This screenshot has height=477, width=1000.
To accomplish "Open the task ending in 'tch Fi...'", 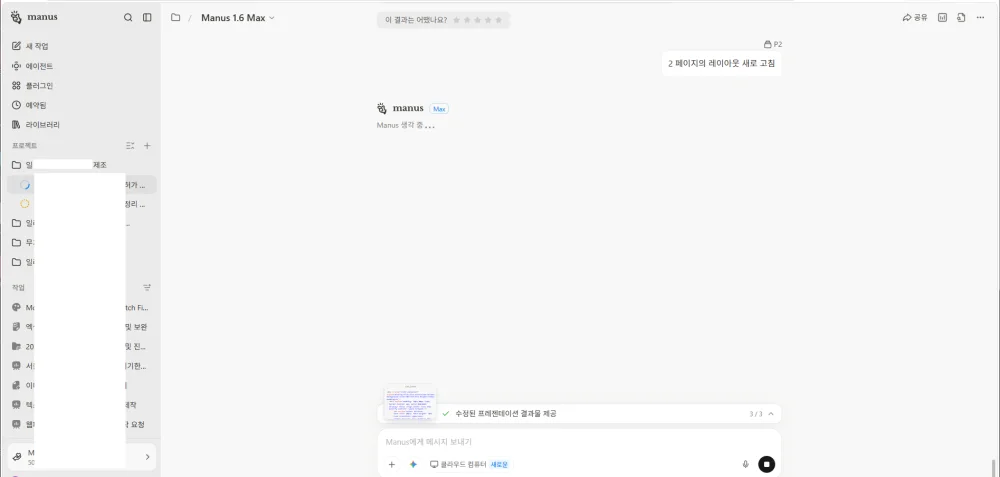I will coord(80,307).
